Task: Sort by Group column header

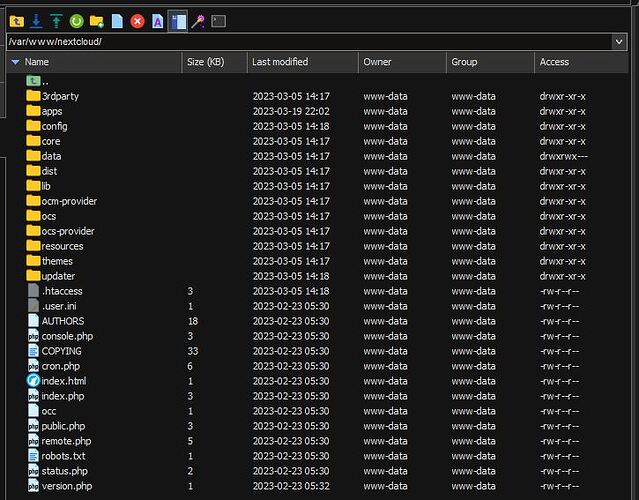Action: pos(490,62)
